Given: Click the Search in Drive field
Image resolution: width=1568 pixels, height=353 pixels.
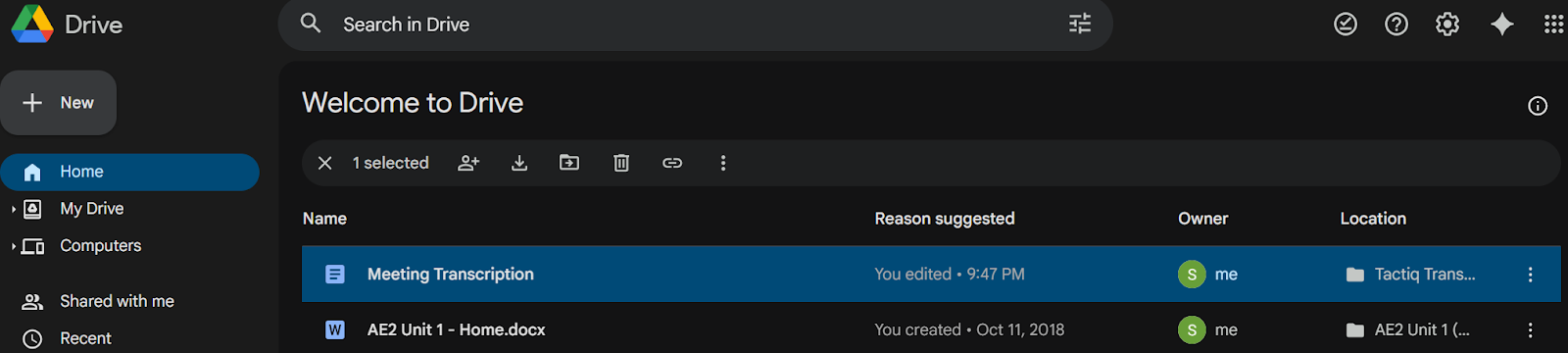Looking at the screenshot, I should pyautogui.click(x=696, y=25).
